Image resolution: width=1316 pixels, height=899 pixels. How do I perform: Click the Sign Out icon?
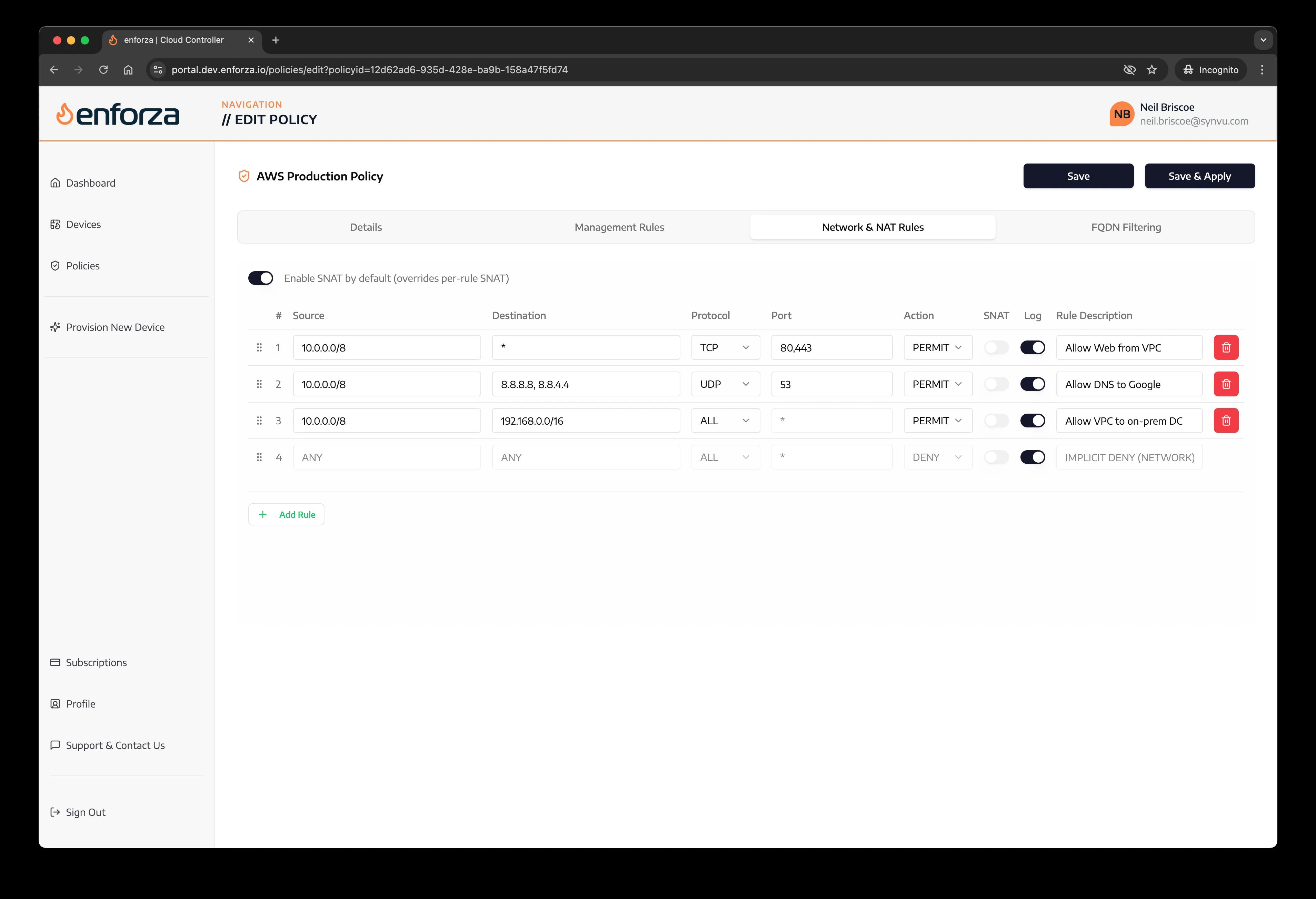[x=56, y=812]
